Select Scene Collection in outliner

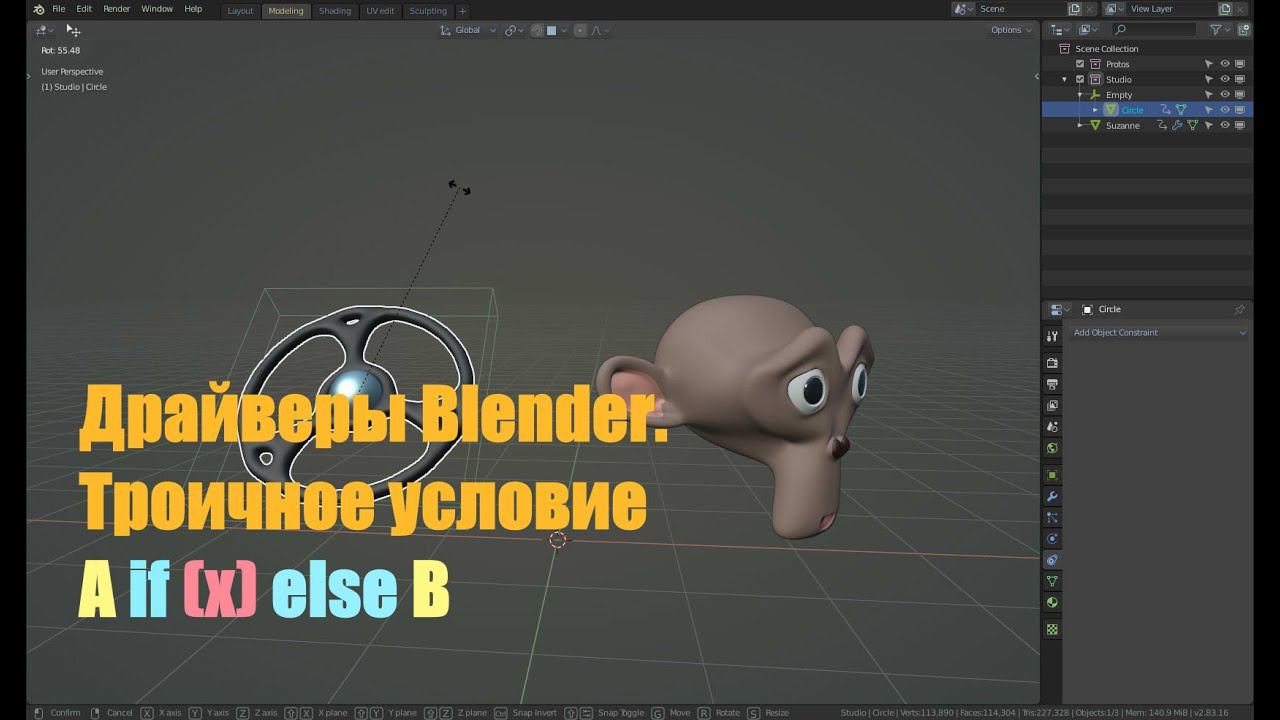pos(1106,49)
